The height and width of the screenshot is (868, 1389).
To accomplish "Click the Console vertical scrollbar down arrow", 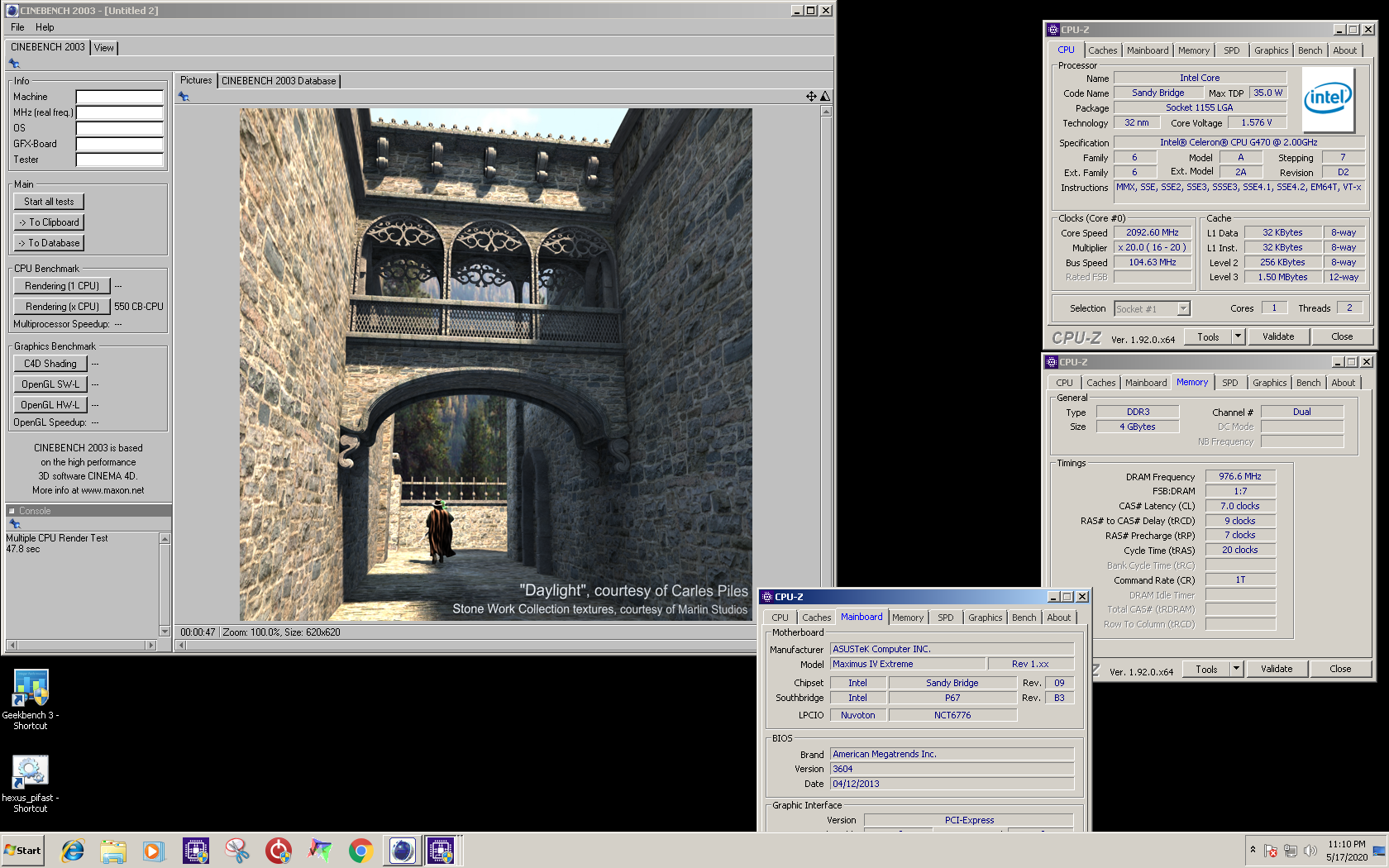I will tap(165, 632).
